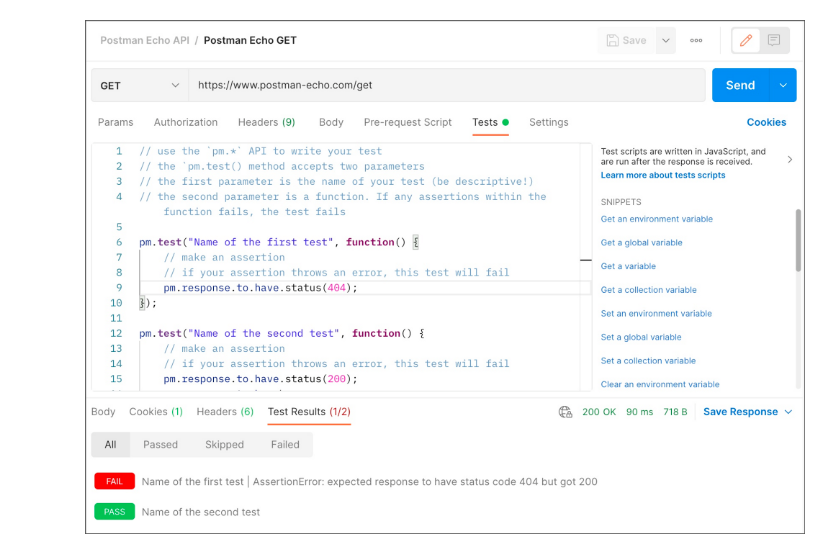
Task: Expand the Save Response dropdown chevron
Action: click(788, 412)
